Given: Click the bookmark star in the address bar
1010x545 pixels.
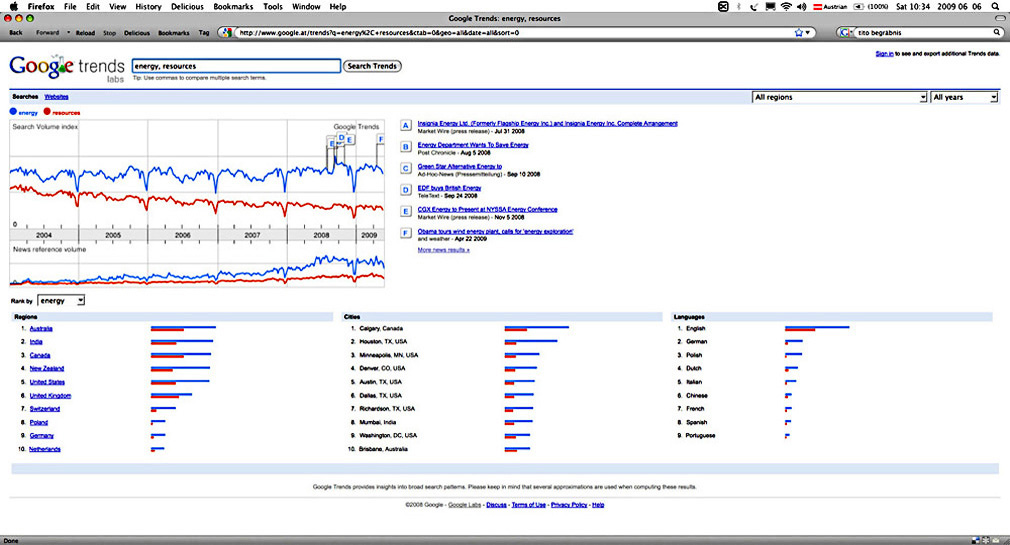Looking at the screenshot, I should (x=799, y=32).
